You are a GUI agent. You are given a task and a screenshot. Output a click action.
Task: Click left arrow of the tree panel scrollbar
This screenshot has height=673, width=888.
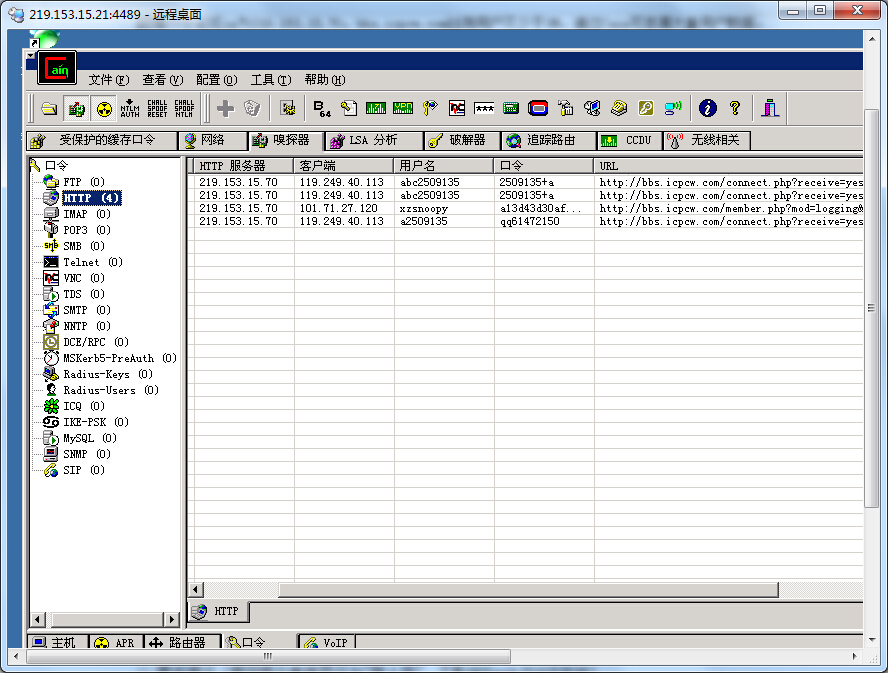point(37,619)
